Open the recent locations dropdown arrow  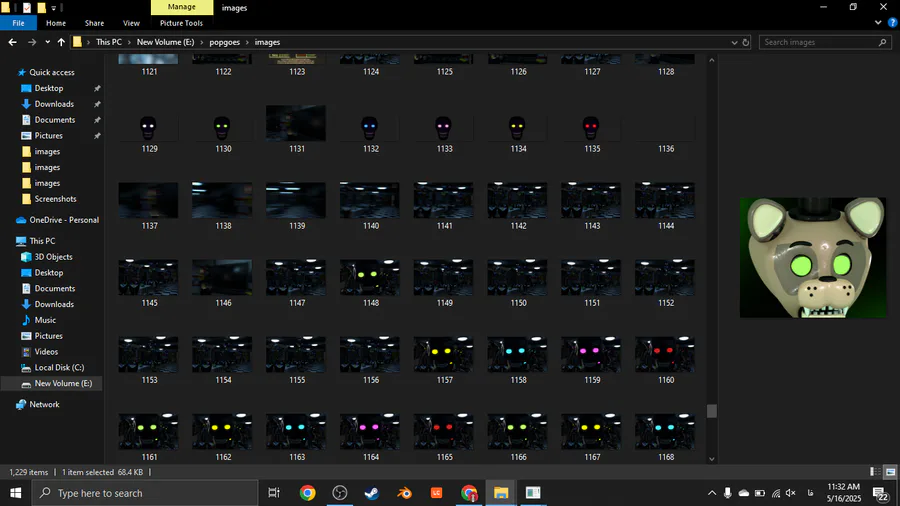point(48,42)
